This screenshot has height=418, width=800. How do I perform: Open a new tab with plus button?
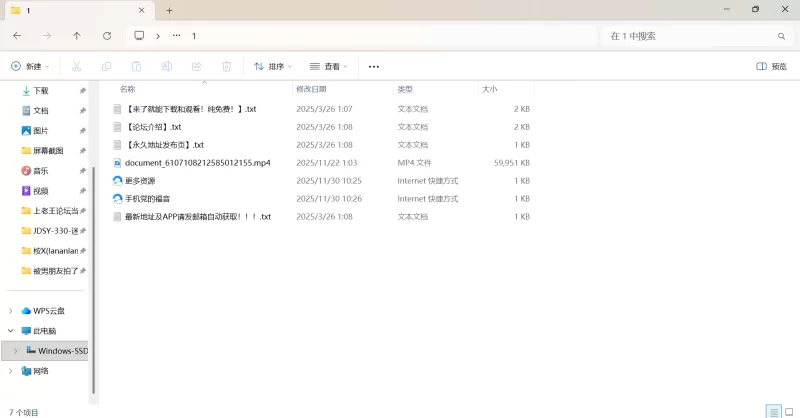(x=169, y=10)
